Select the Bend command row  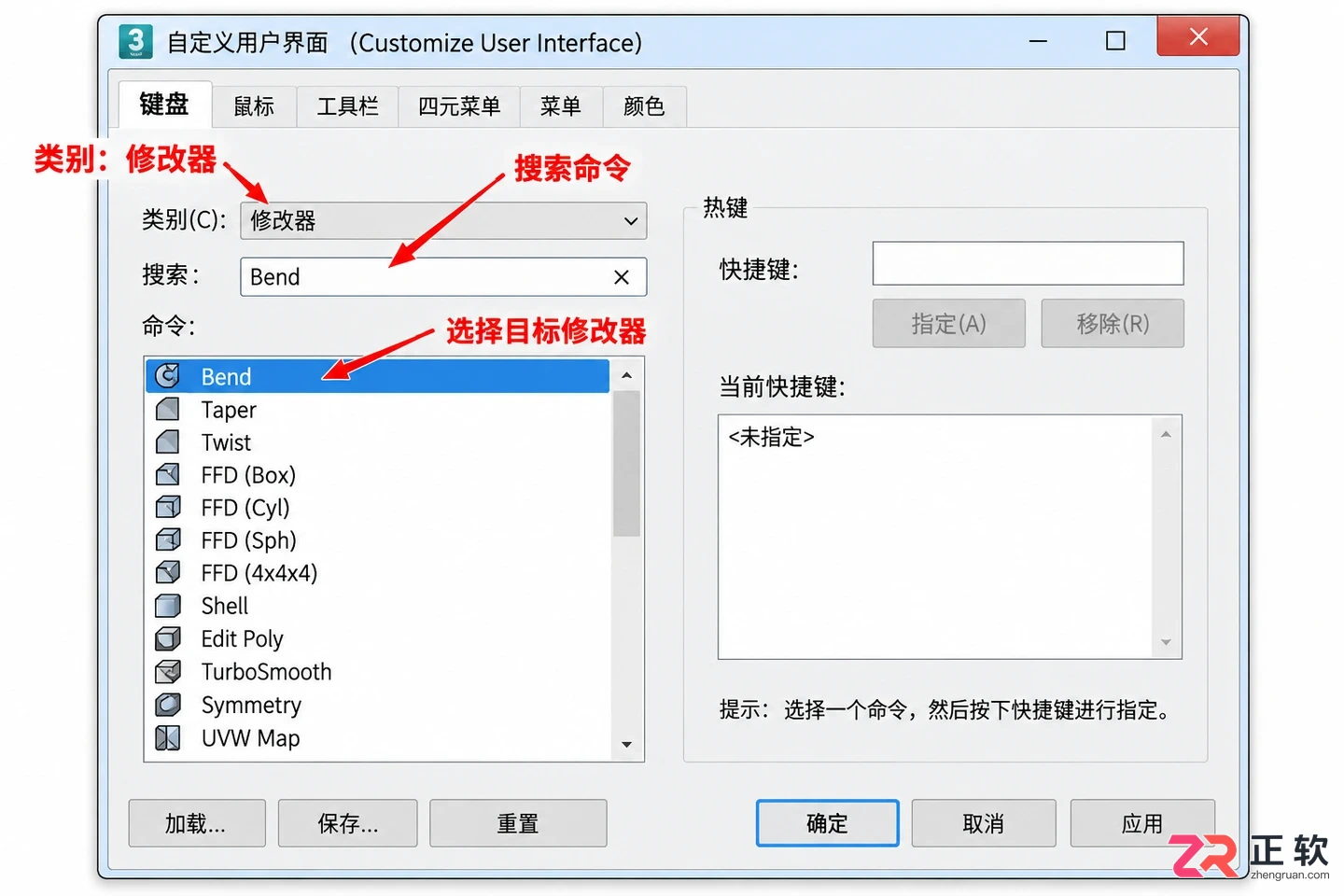(x=378, y=376)
